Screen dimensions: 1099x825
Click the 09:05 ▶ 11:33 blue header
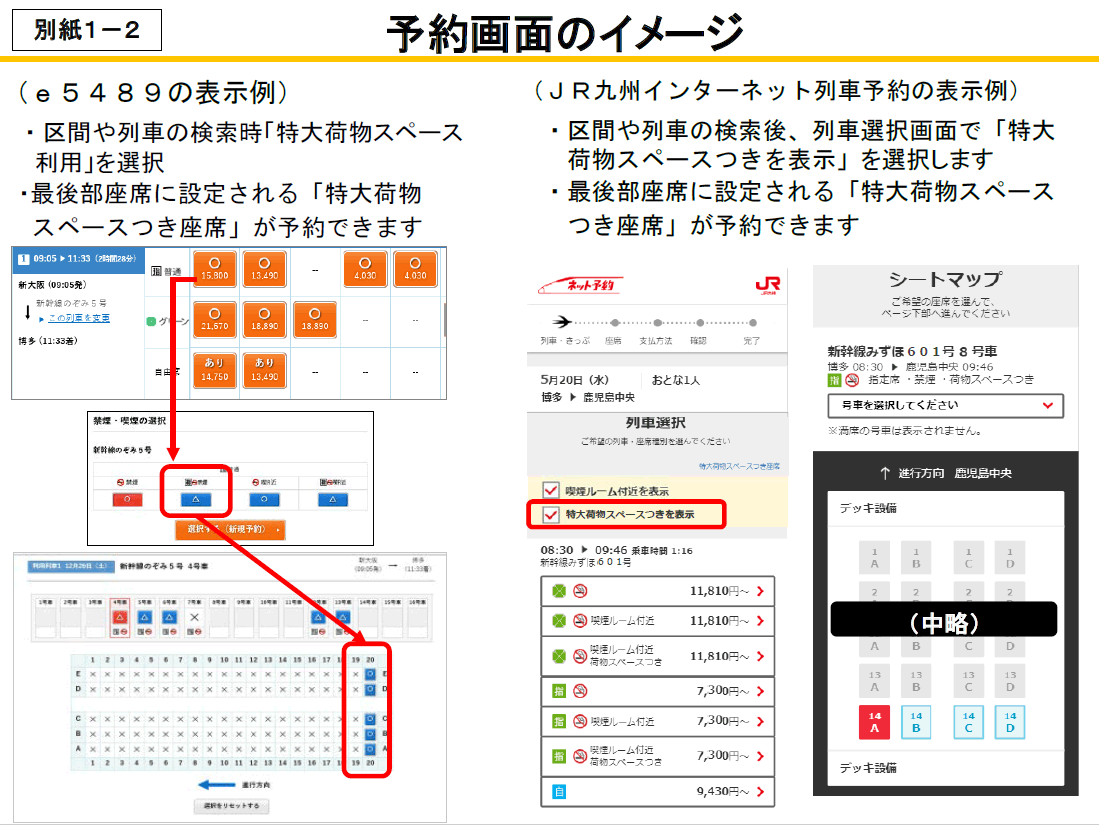[x=78, y=259]
